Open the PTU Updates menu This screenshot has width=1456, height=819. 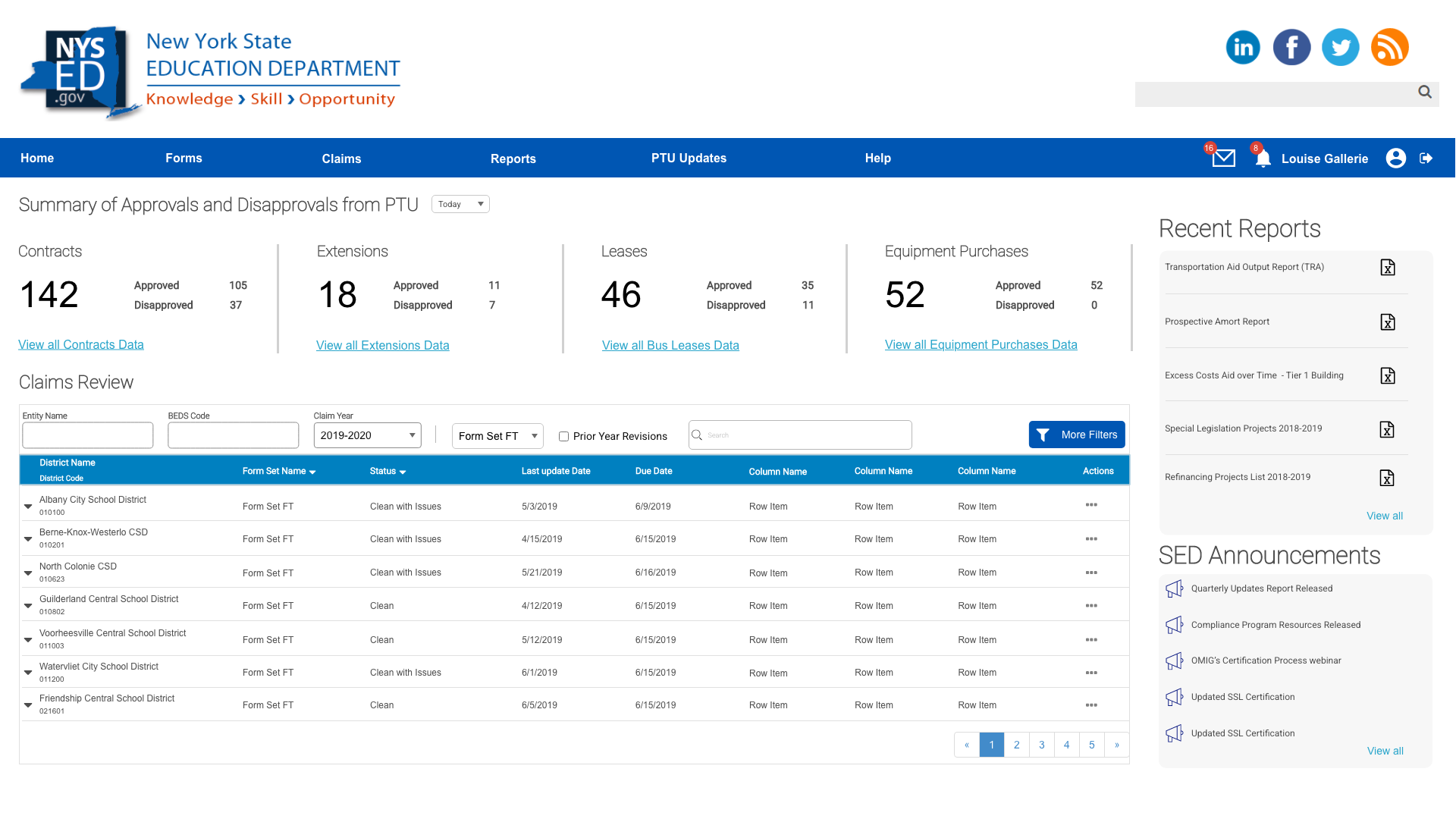point(689,158)
